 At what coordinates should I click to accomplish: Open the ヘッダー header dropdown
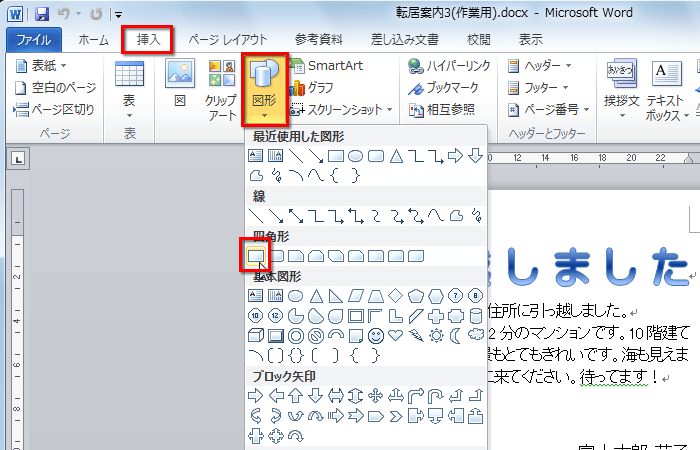click(x=540, y=66)
